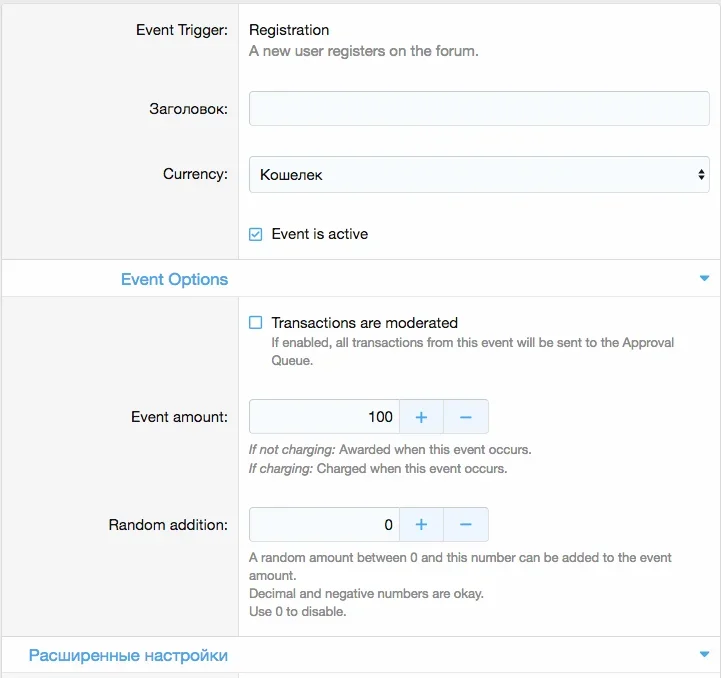Screen dimensions: 721x678
Task: Collapse Event Options using arrow icon
Action: point(704,278)
